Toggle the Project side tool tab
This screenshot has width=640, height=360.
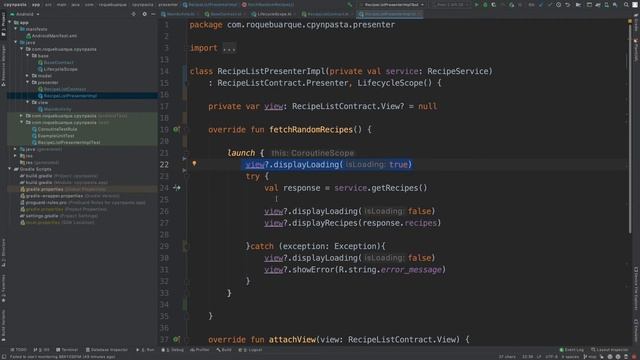point(3,25)
